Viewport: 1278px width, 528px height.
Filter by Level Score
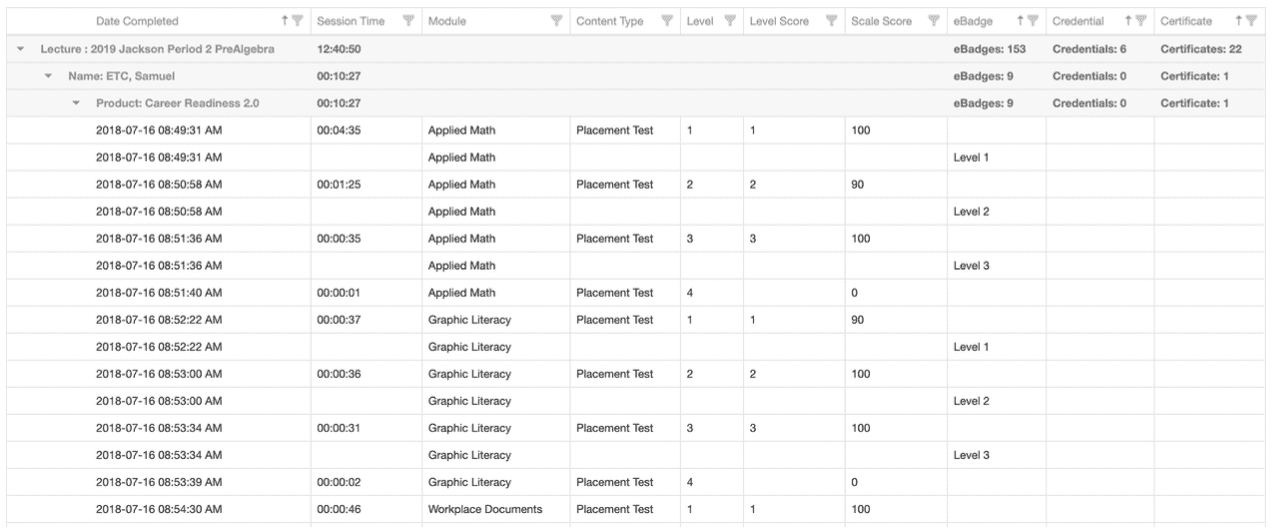coord(827,22)
